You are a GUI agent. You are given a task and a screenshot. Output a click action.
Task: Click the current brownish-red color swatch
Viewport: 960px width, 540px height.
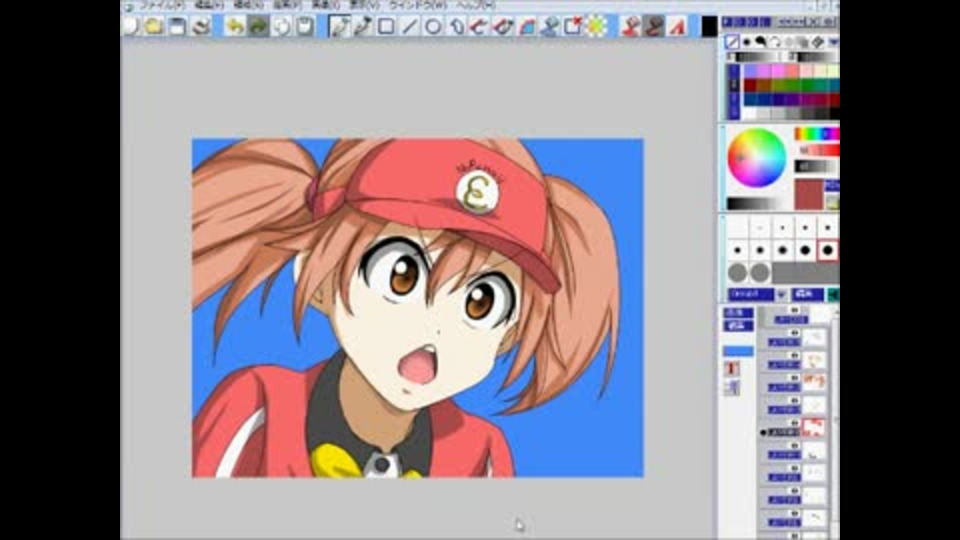pyautogui.click(x=809, y=194)
